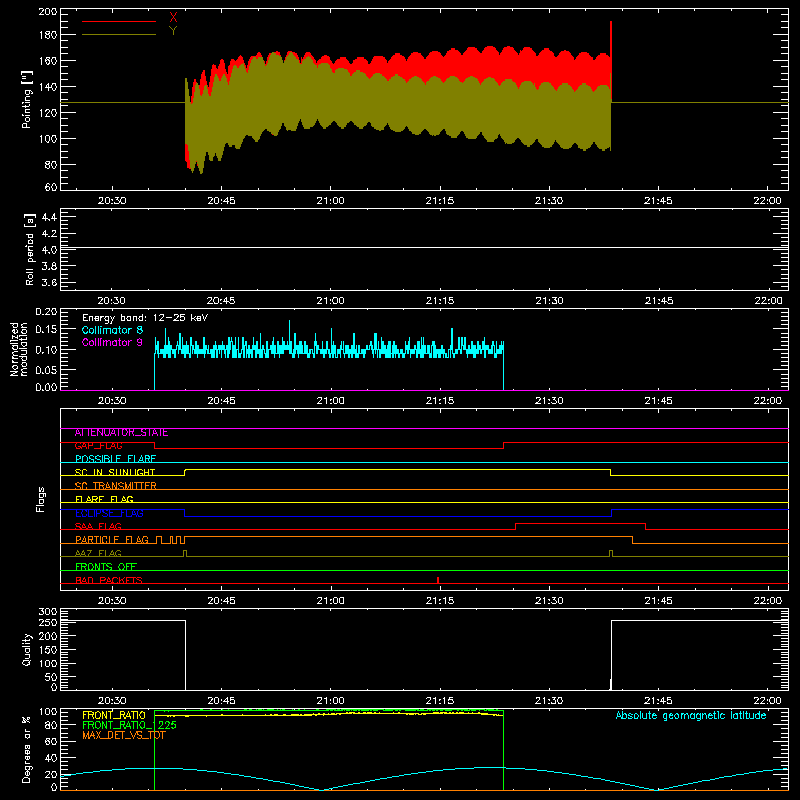The width and height of the screenshot is (800, 800).
Task: Click the Flags axis title
Action: (41, 499)
